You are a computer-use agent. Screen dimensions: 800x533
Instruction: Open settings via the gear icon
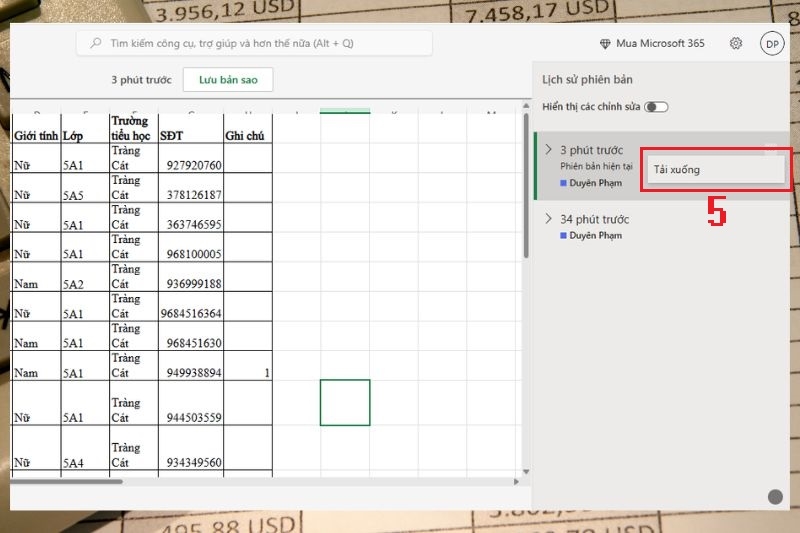coord(736,43)
